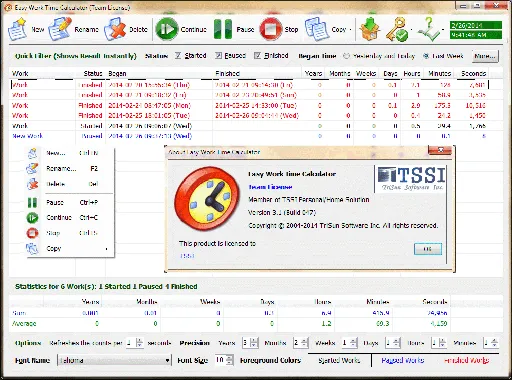Close the About dialog
This screenshot has height=380, width=512.
tap(440, 150)
